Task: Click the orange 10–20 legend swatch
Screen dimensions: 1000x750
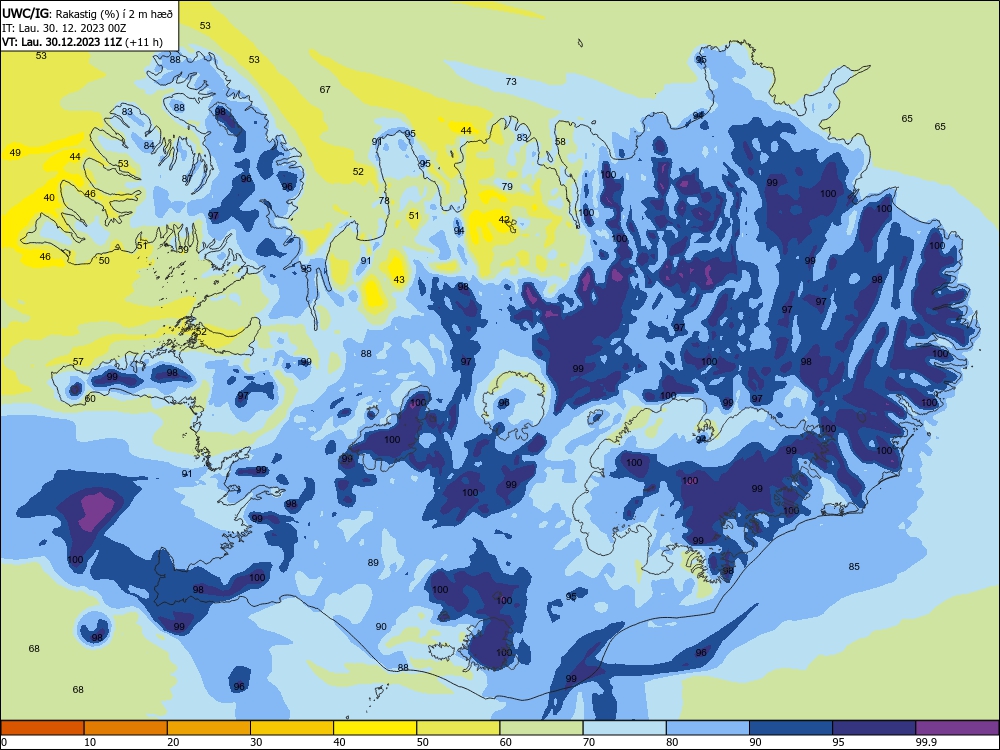Action: point(126,728)
